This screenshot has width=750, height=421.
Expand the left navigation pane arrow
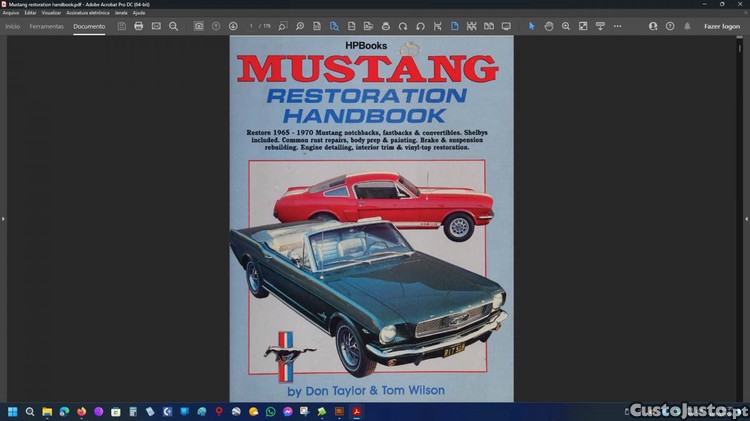tap(4, 218)
